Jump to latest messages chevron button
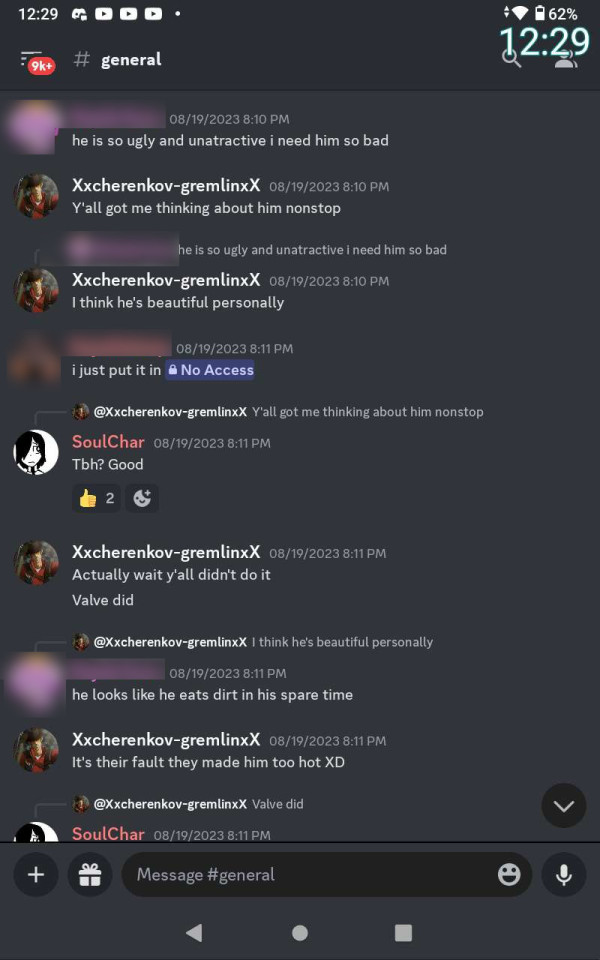Screen dimensions: 600x960 point(564,806)
